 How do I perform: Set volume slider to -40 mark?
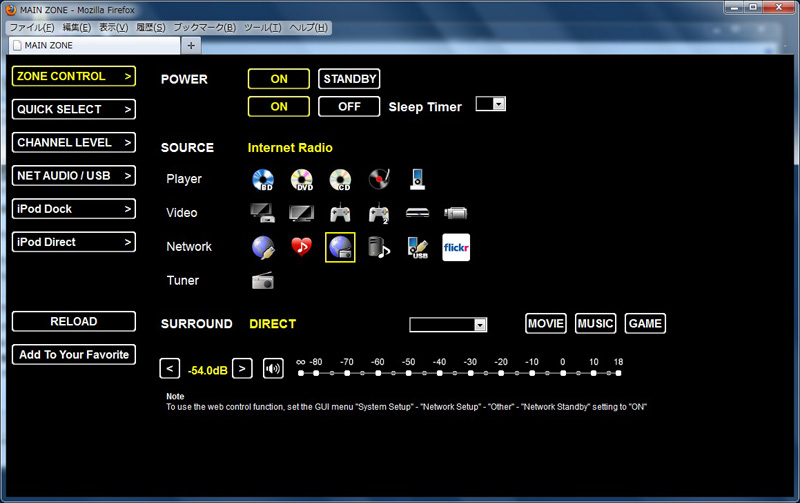tap(440, 374)
